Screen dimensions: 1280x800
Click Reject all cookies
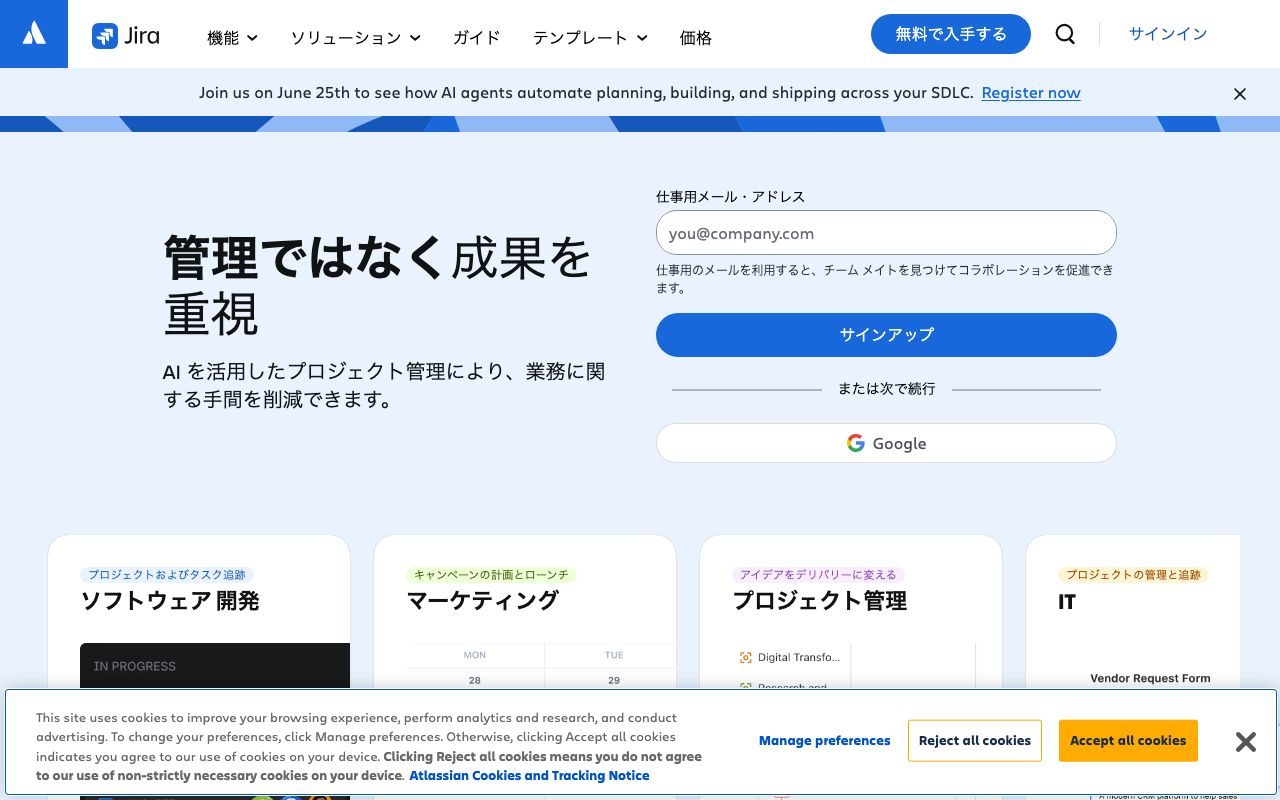point(975,741)
